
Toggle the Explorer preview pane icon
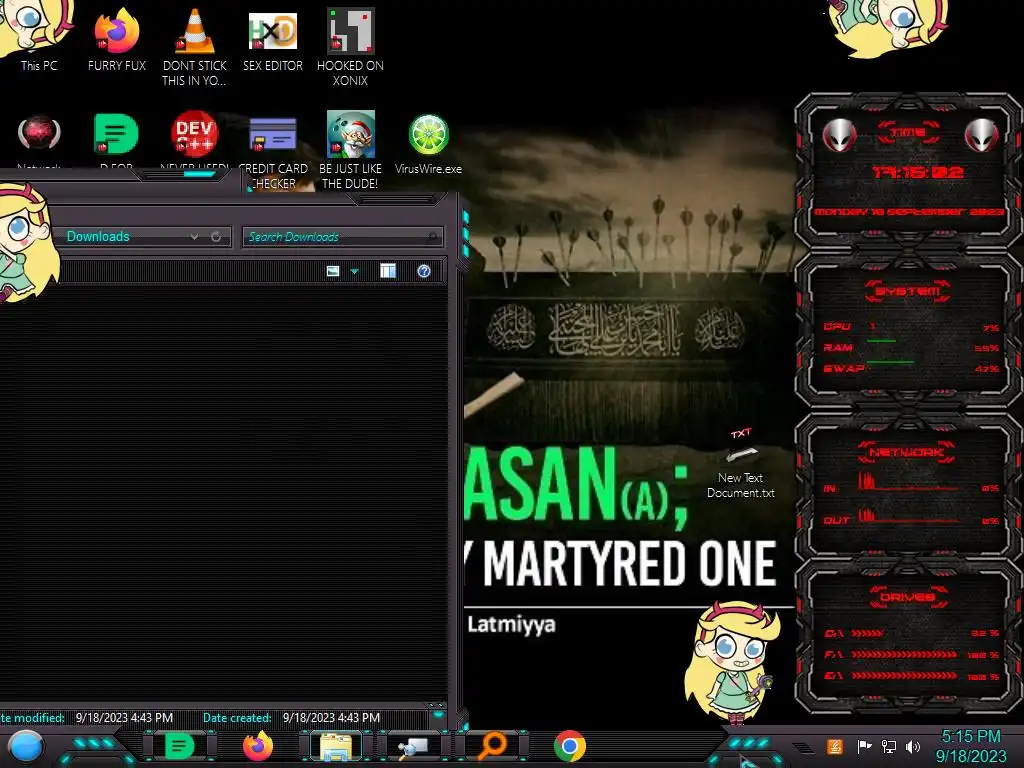point(388,271)
